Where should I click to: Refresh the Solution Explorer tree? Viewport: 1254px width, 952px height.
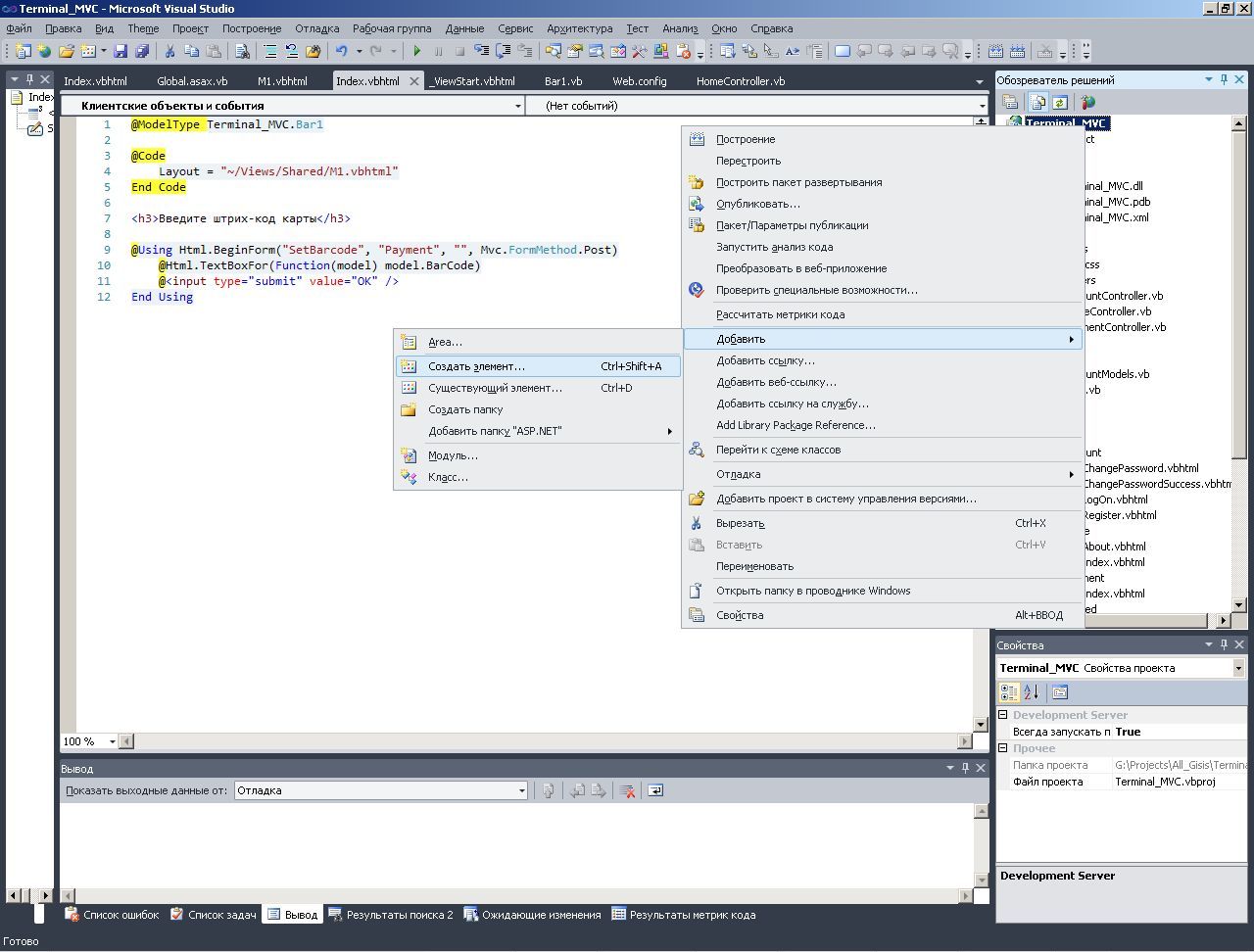point(1059,102)
